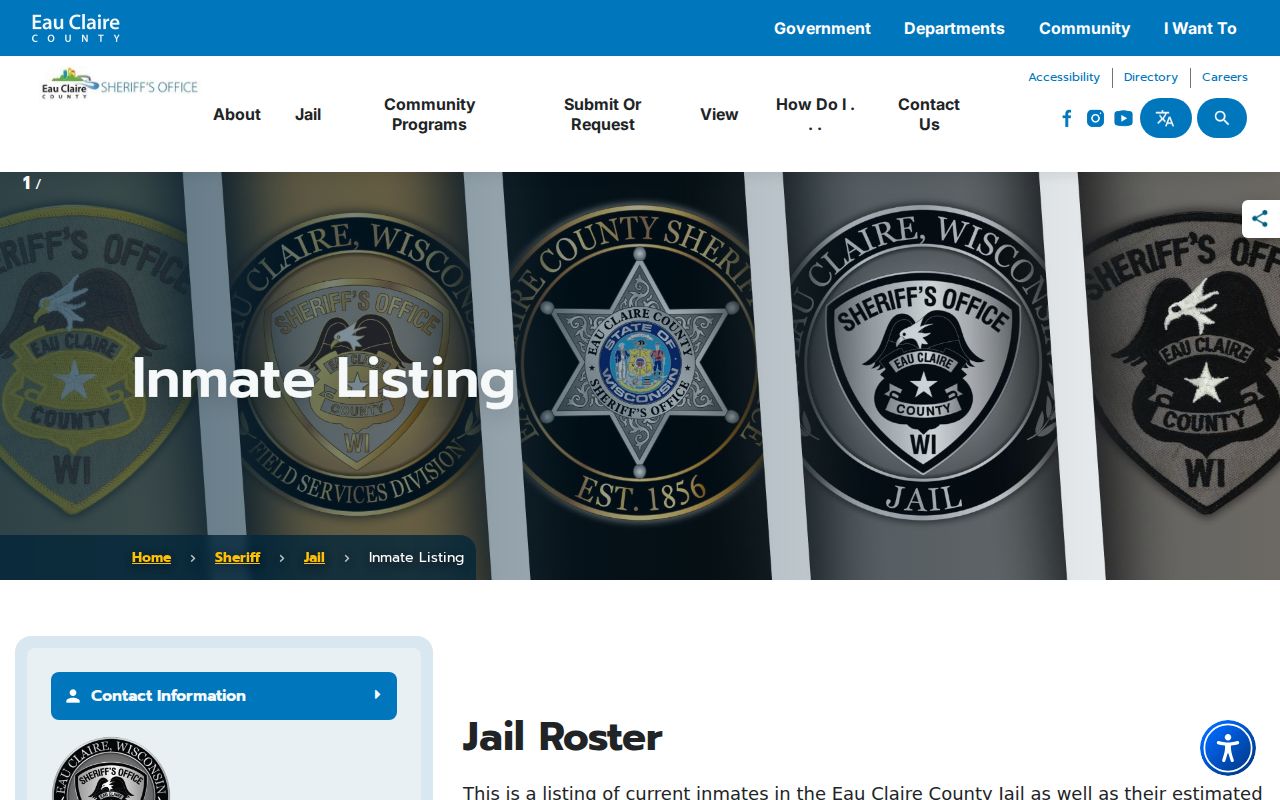Click the Sheriff's Office logo
The height and width of the screenshot is (800, 1280).
[120, 83]
